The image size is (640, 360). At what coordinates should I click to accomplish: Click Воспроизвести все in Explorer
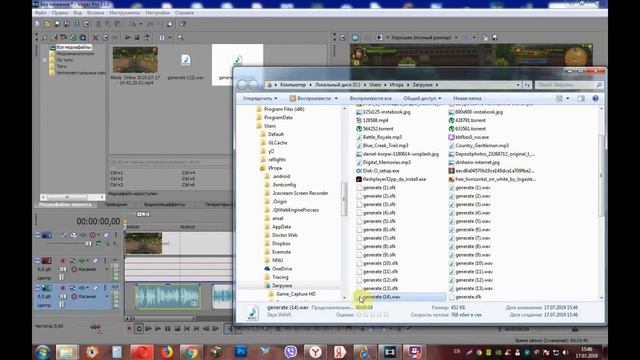370,98
